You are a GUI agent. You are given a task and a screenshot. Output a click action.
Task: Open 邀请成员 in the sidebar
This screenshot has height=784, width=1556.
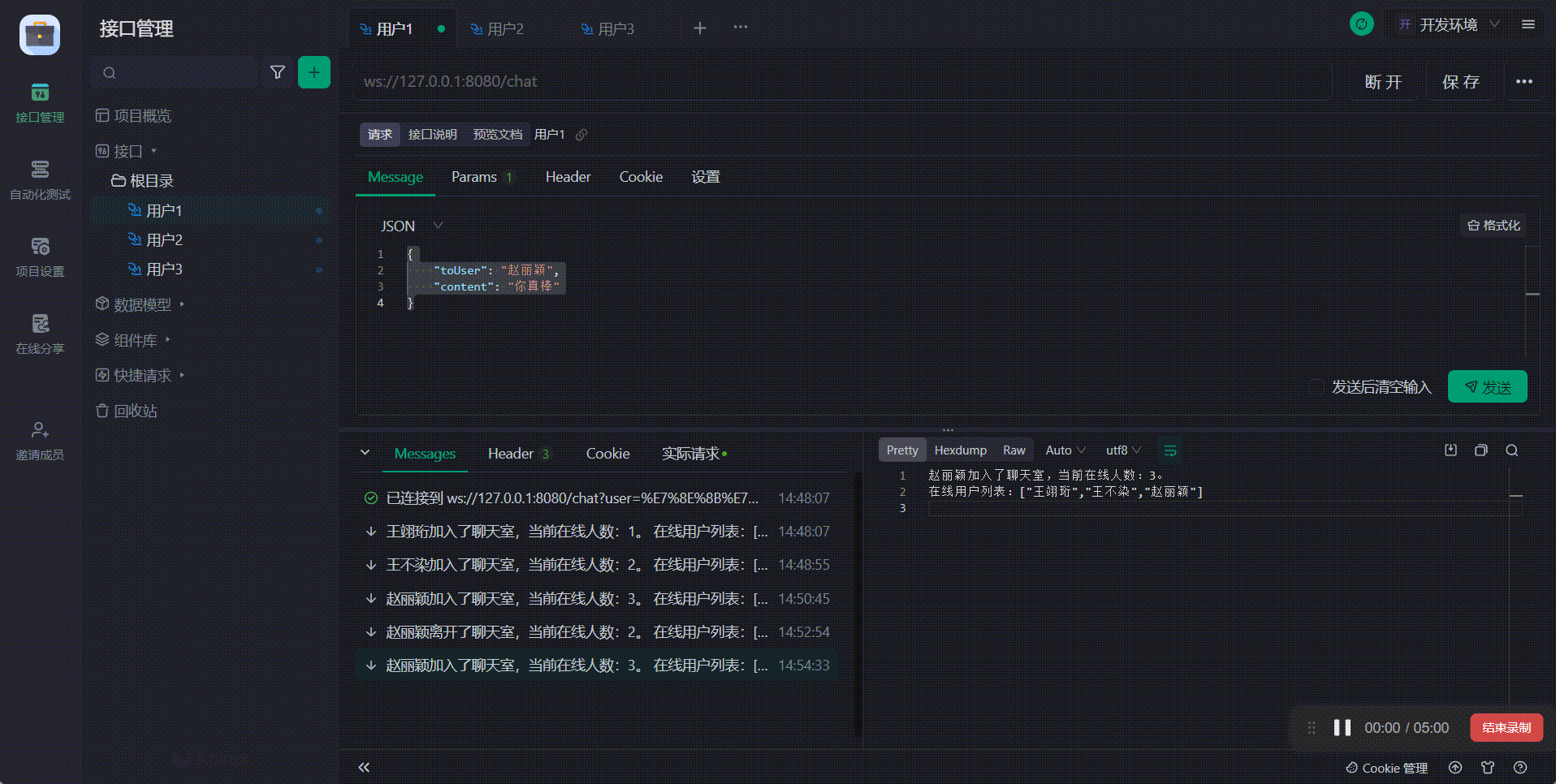tap(40, 441)
